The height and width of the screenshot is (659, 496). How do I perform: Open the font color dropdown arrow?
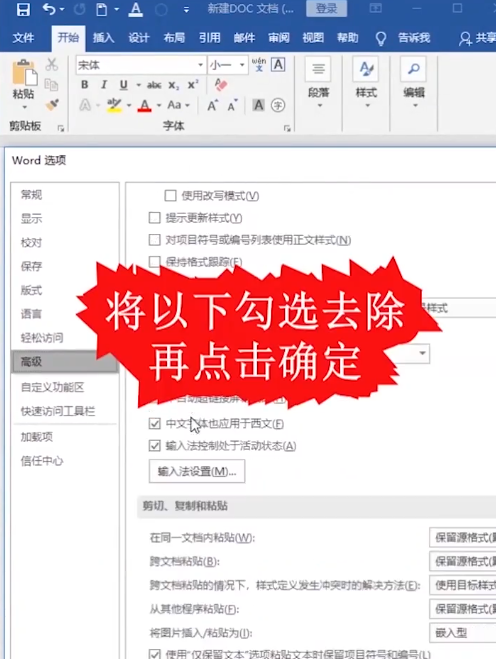pos(159,105)
